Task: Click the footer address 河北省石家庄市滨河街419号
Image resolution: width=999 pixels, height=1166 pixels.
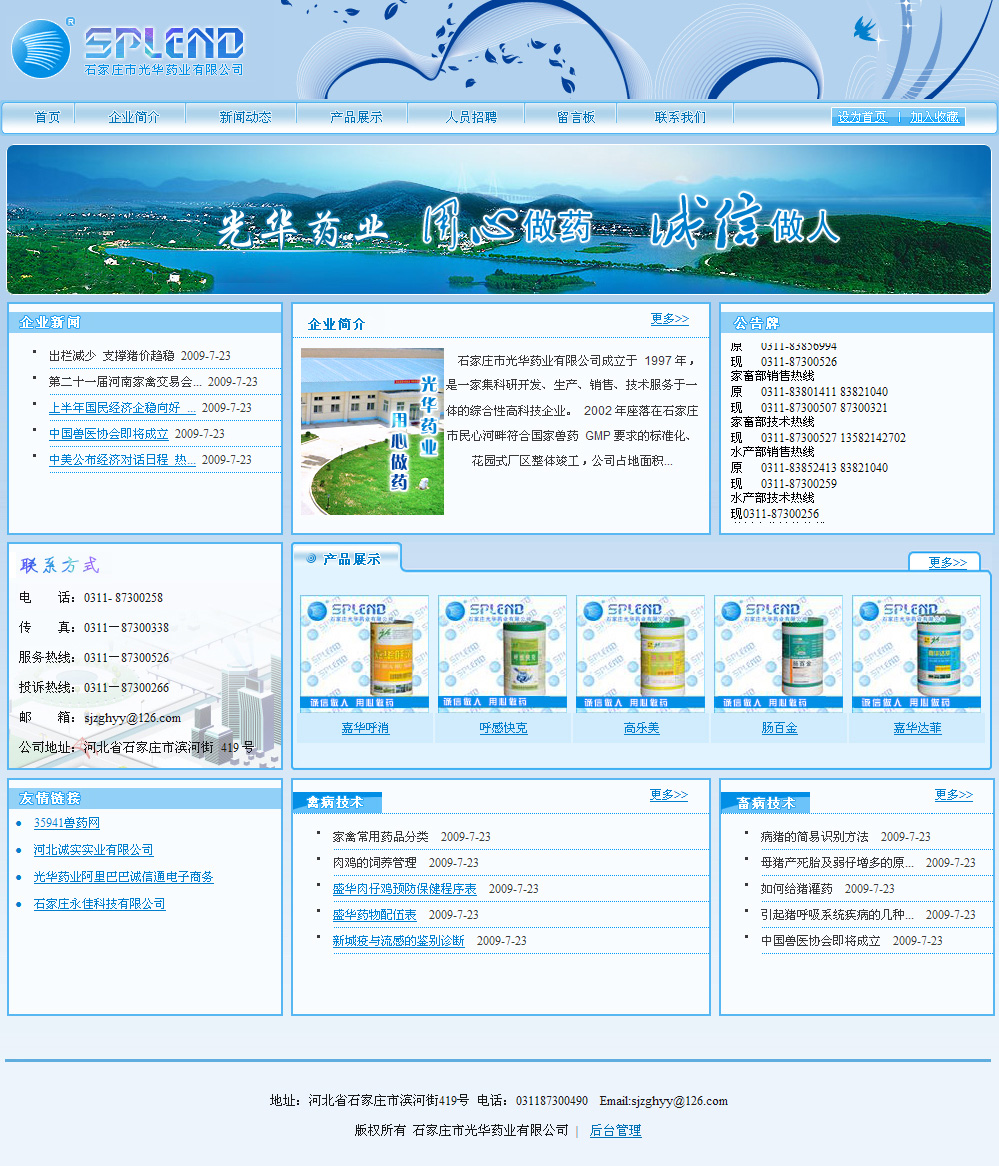Action: point(389,1101)
